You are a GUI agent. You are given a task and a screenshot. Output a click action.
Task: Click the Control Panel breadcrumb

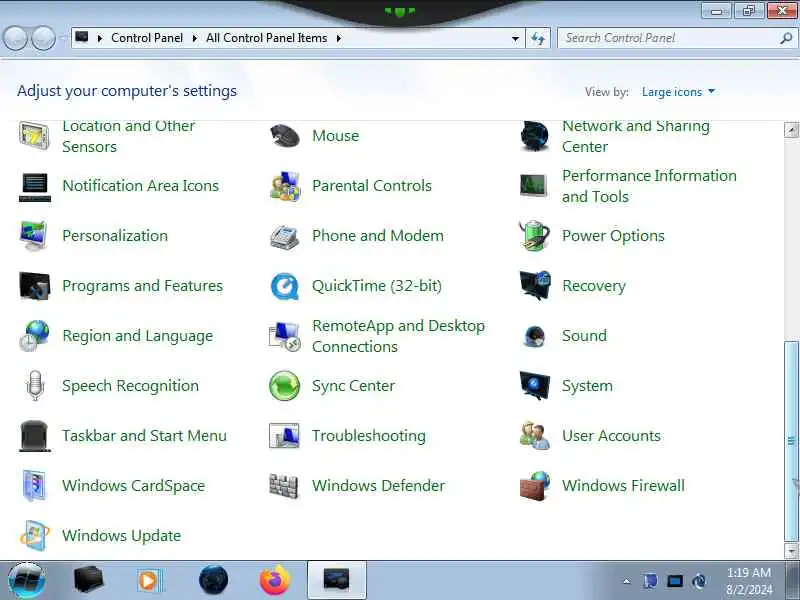click(x=147, y=38)
